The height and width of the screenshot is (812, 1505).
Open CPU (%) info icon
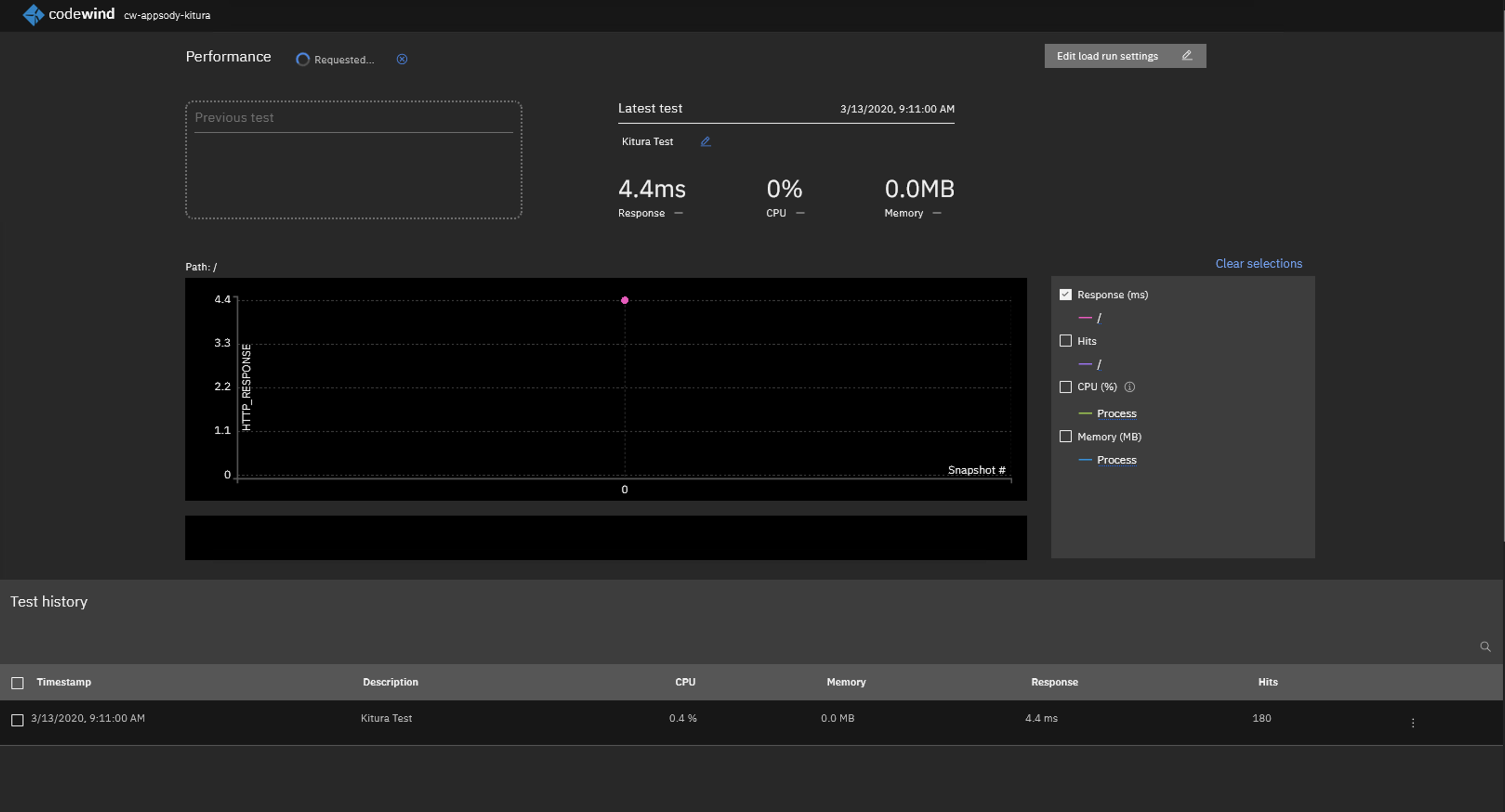tap(1129, 386)
